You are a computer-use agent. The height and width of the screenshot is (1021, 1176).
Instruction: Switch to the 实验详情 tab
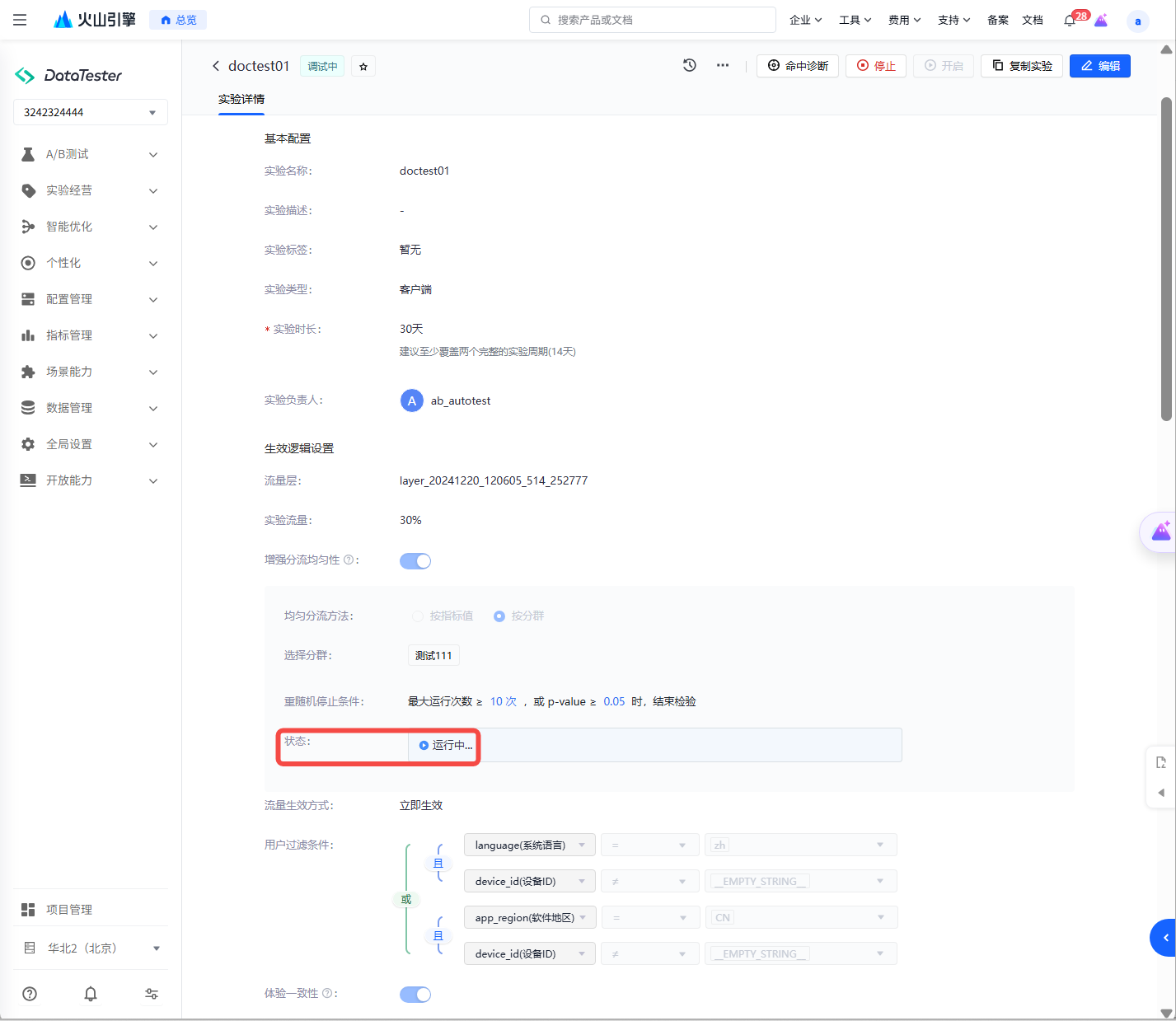[241, 99]
